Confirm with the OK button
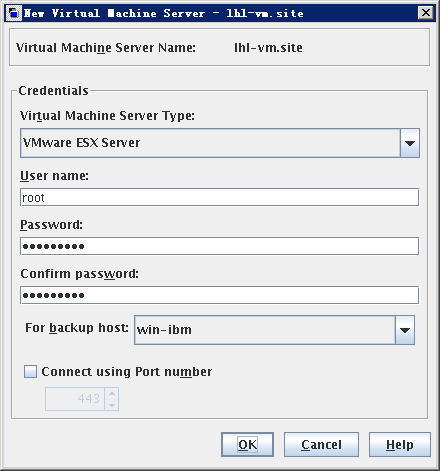The width and height of the screenshot is (440, 471). click(247, 445)
